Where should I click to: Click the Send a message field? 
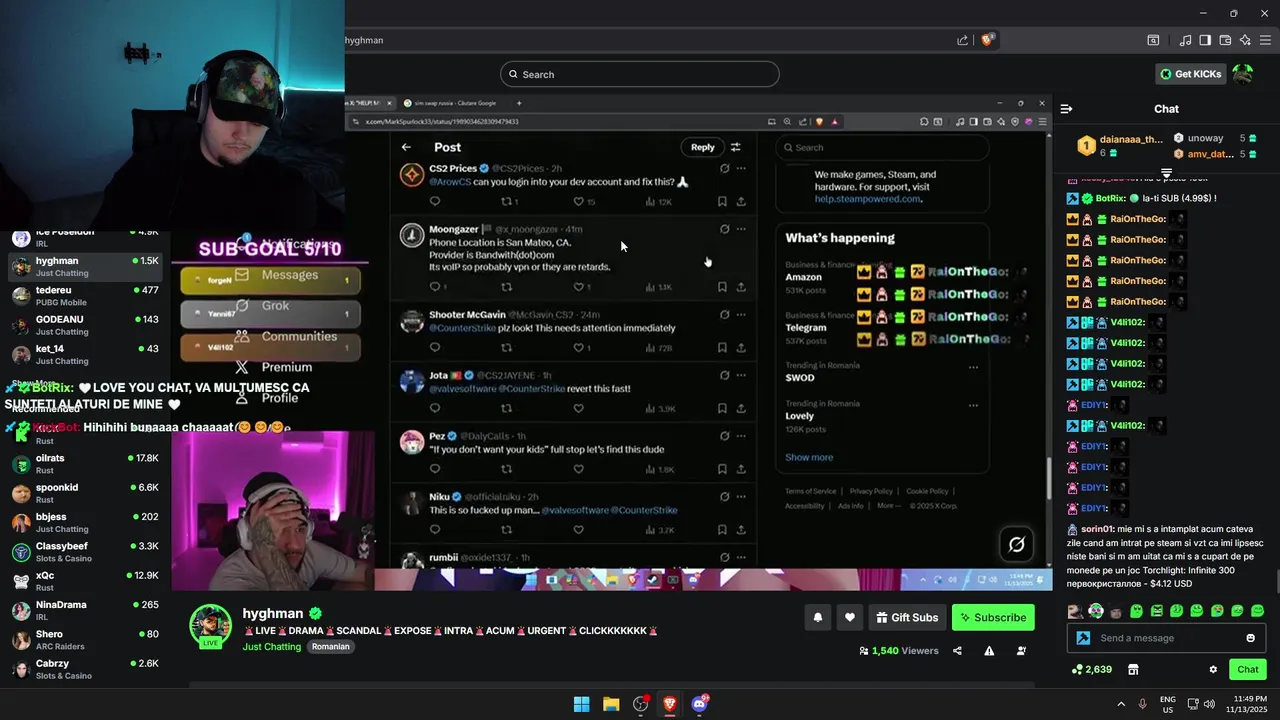click(1166, 638)
